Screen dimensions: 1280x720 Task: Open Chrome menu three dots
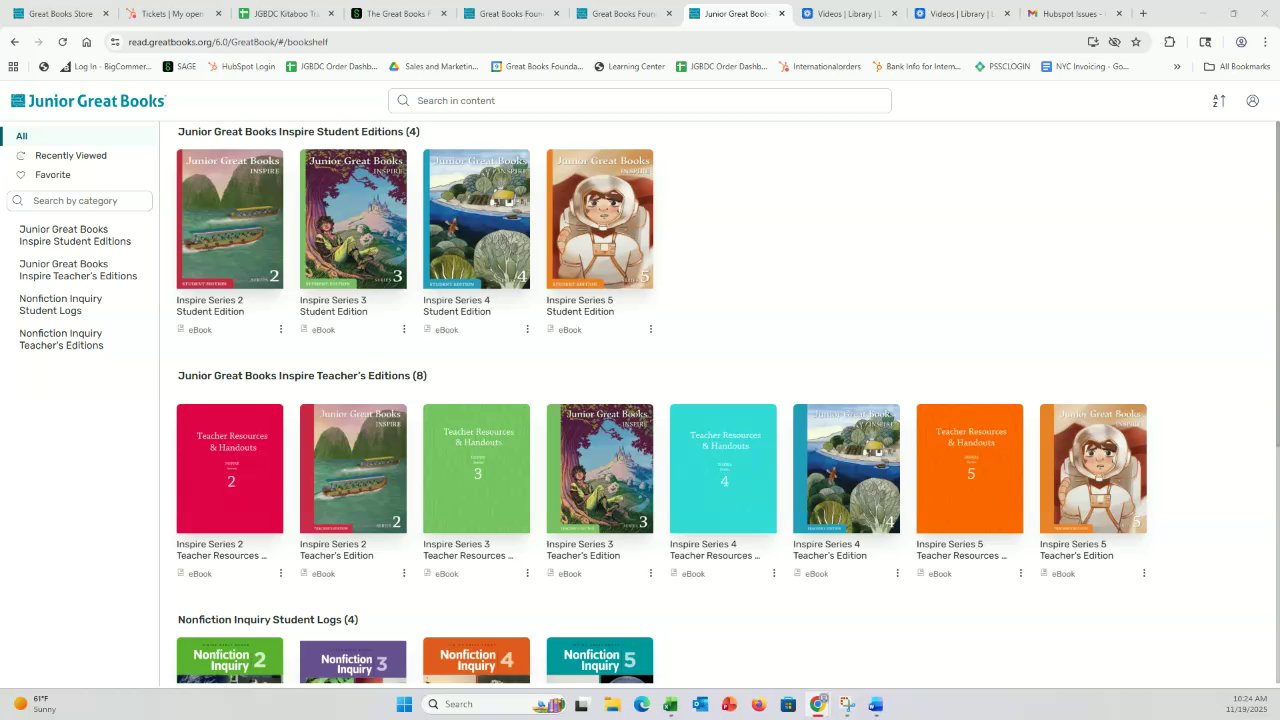[1264, 42]
